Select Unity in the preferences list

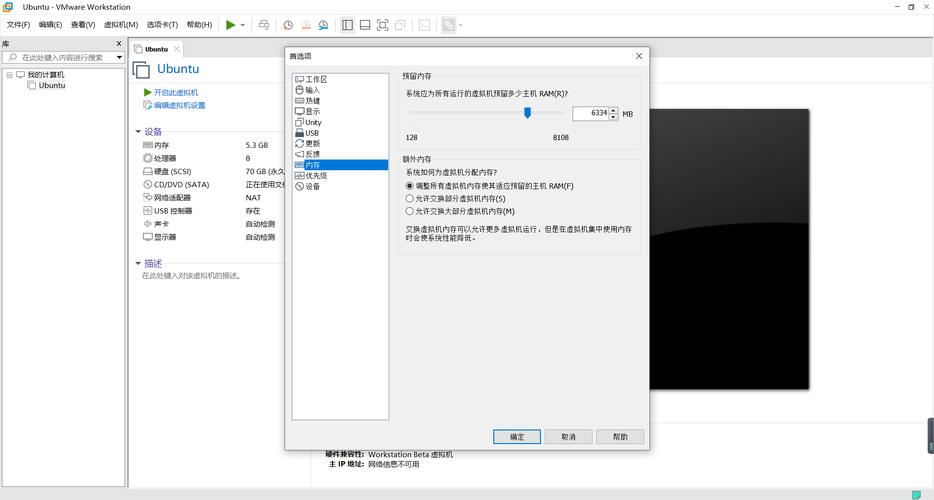tap(313, 122)
